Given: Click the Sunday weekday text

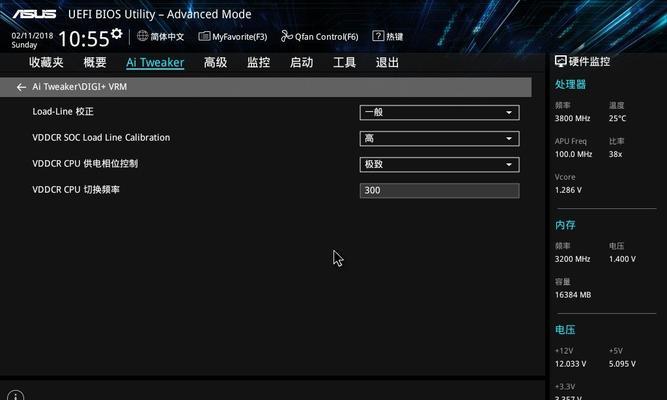Looking at the screenshot, I should click(x=24, y=45).
